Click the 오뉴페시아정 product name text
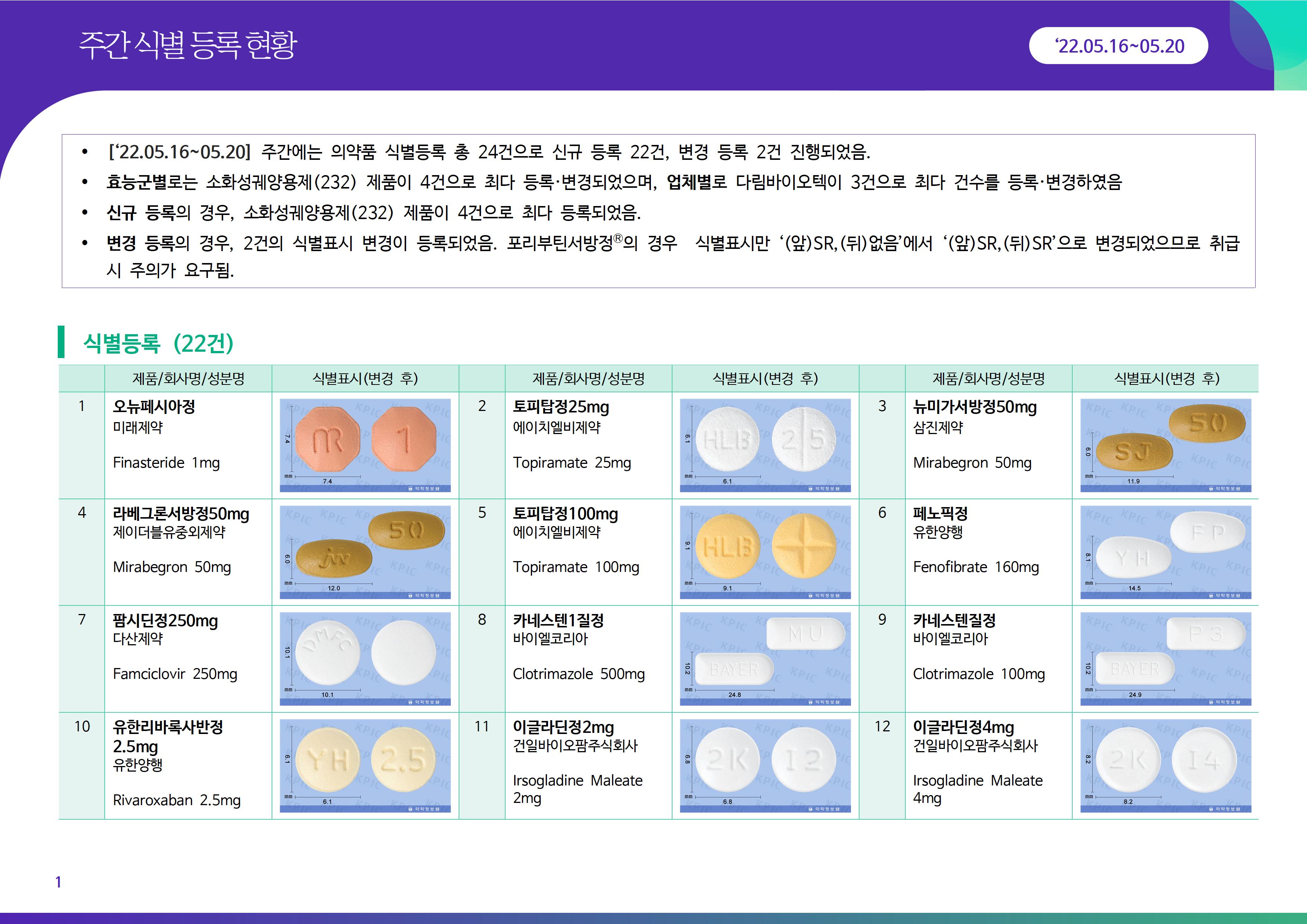Viewport: 1307px width, 924px height. tap(154, 406)
